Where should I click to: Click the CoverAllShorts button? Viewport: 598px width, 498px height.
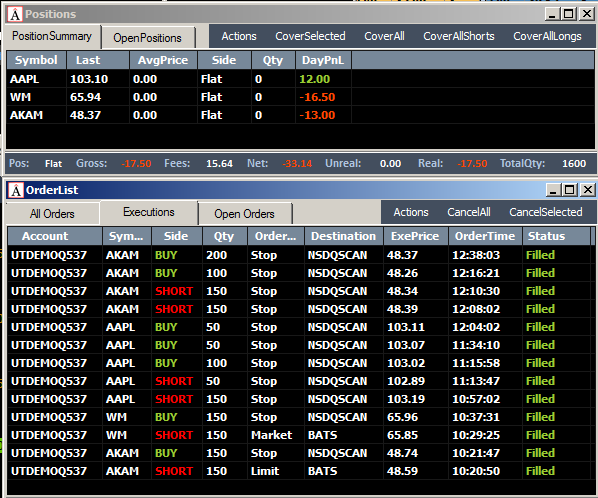tap(459, 36)
